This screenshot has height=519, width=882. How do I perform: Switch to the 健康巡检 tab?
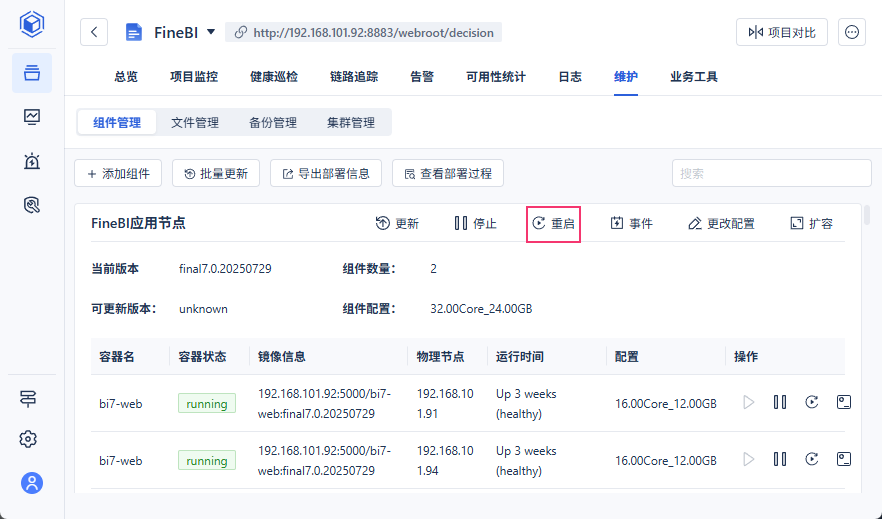274,76
